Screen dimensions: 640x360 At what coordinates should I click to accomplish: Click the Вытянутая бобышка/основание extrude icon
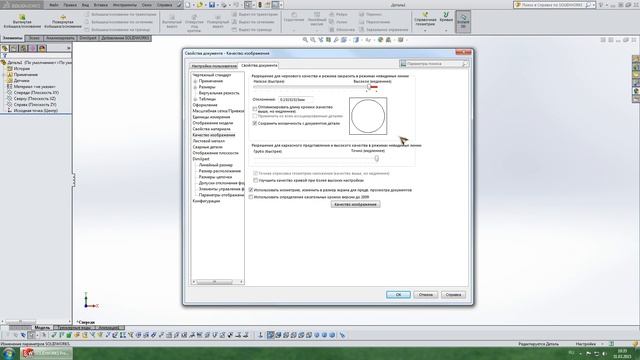tap(22, 17)
